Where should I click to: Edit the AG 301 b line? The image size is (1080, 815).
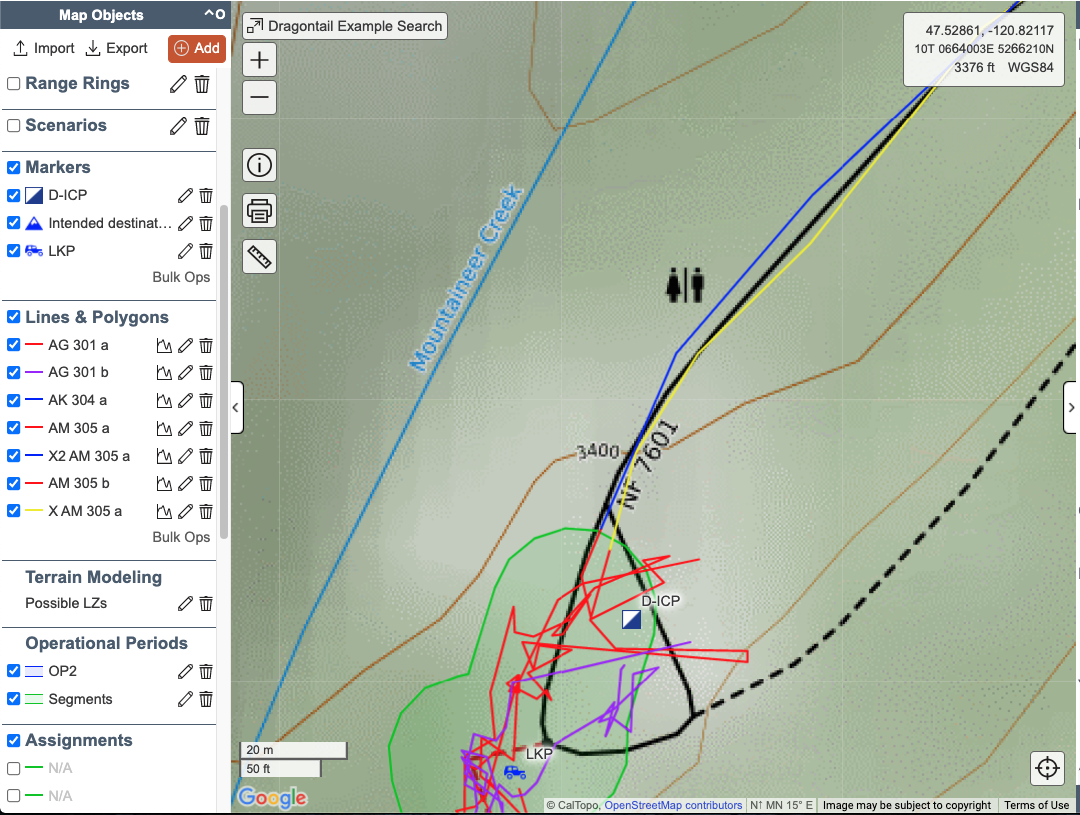(x=185, y=373)
